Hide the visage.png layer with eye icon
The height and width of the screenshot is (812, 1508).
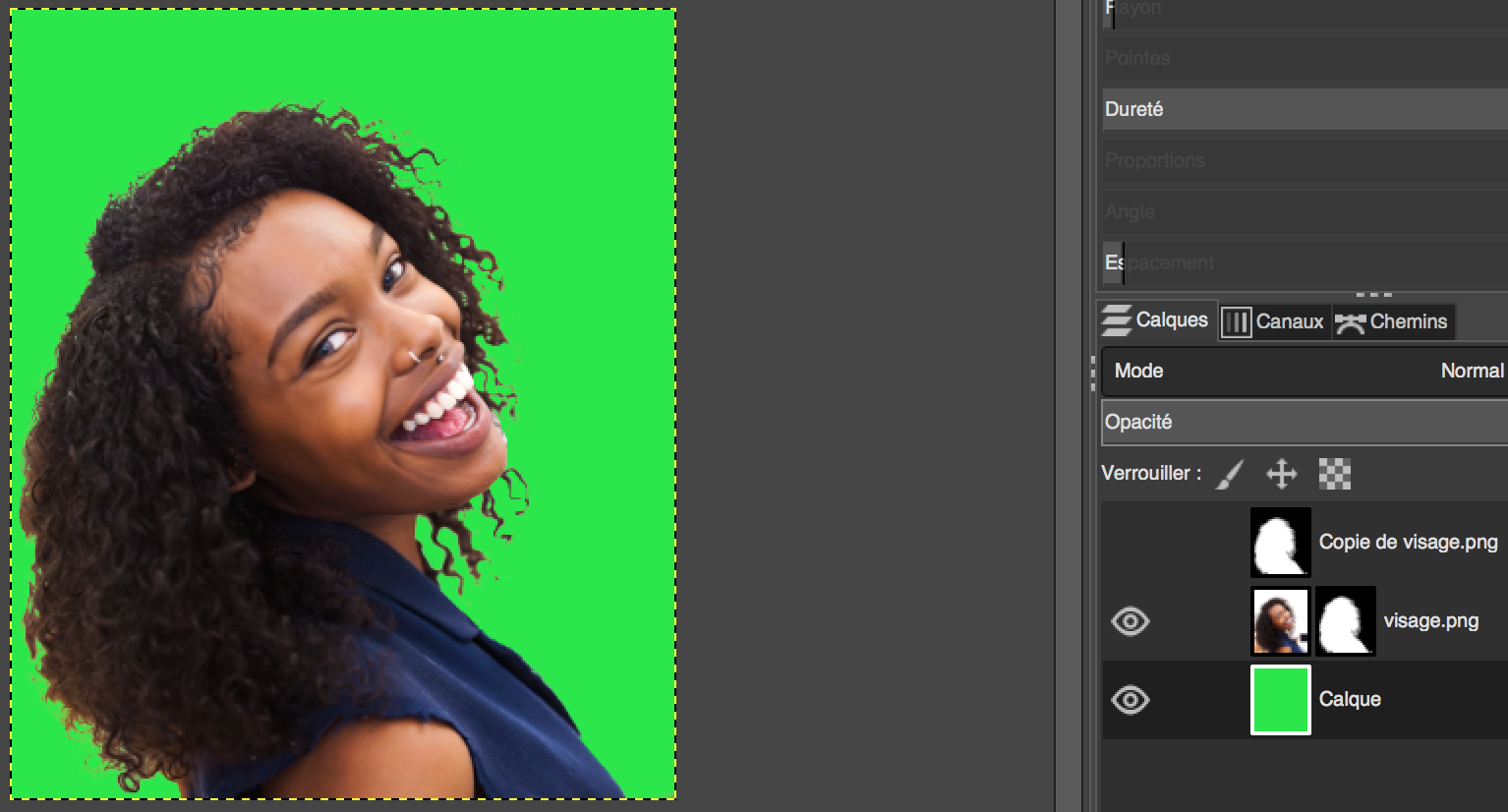pos(1130,621)
